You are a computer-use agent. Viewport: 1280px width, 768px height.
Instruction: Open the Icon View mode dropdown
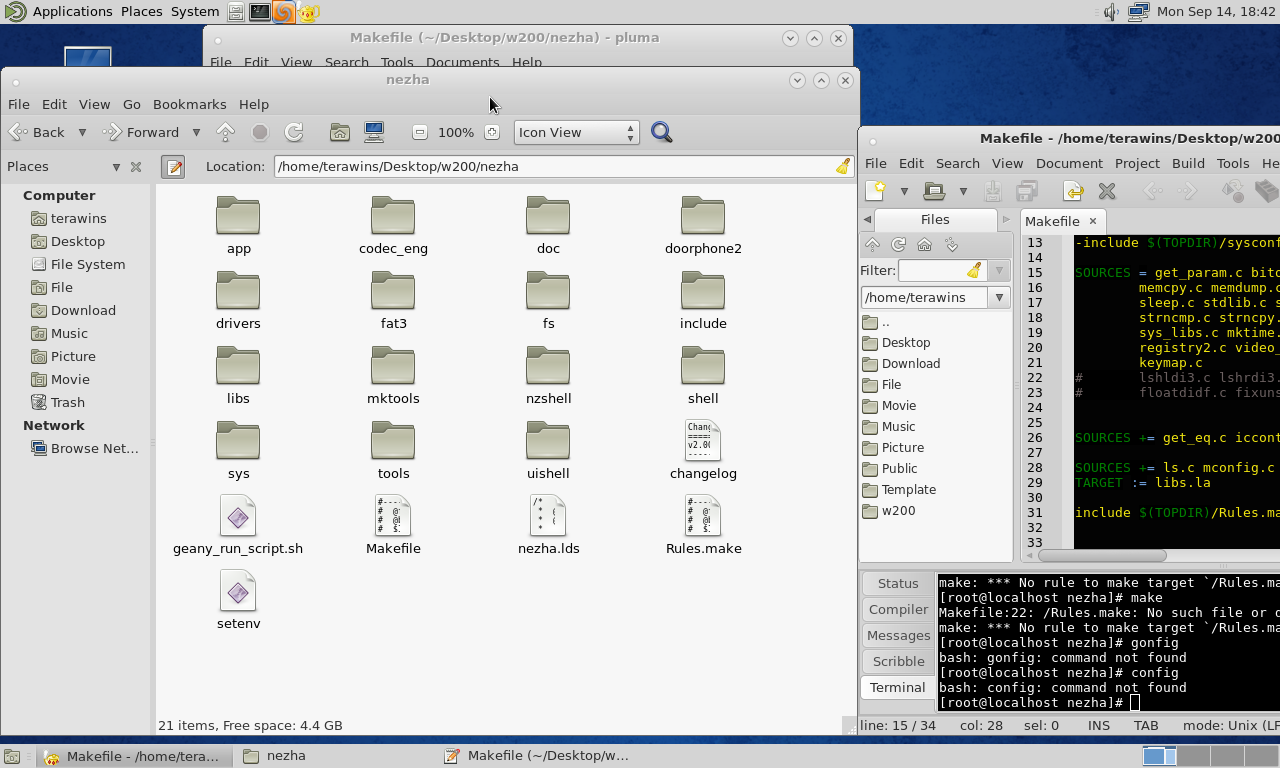[x=576, y=132]
